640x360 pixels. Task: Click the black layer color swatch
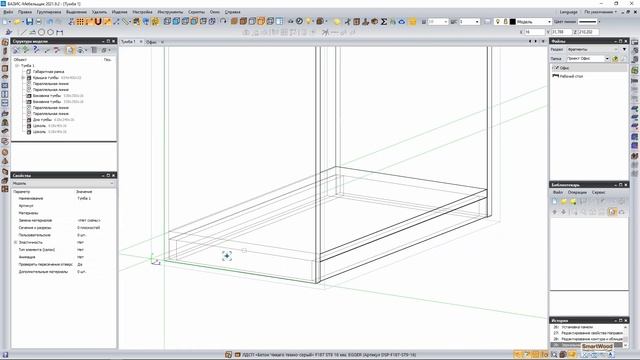(513, 21)
